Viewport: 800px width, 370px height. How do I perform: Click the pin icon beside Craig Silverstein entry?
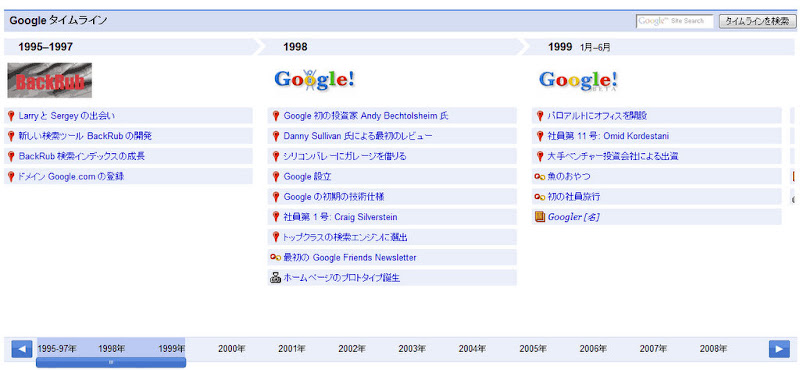[276, 217]
